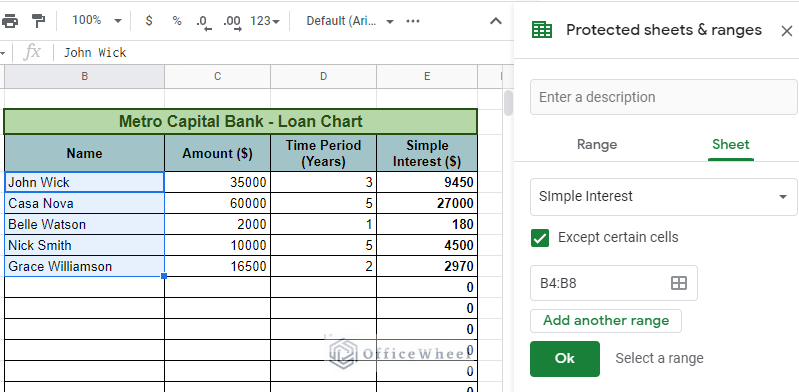
Task: Open the Default (Arial) font dropdown
Action: coord(350,21)
